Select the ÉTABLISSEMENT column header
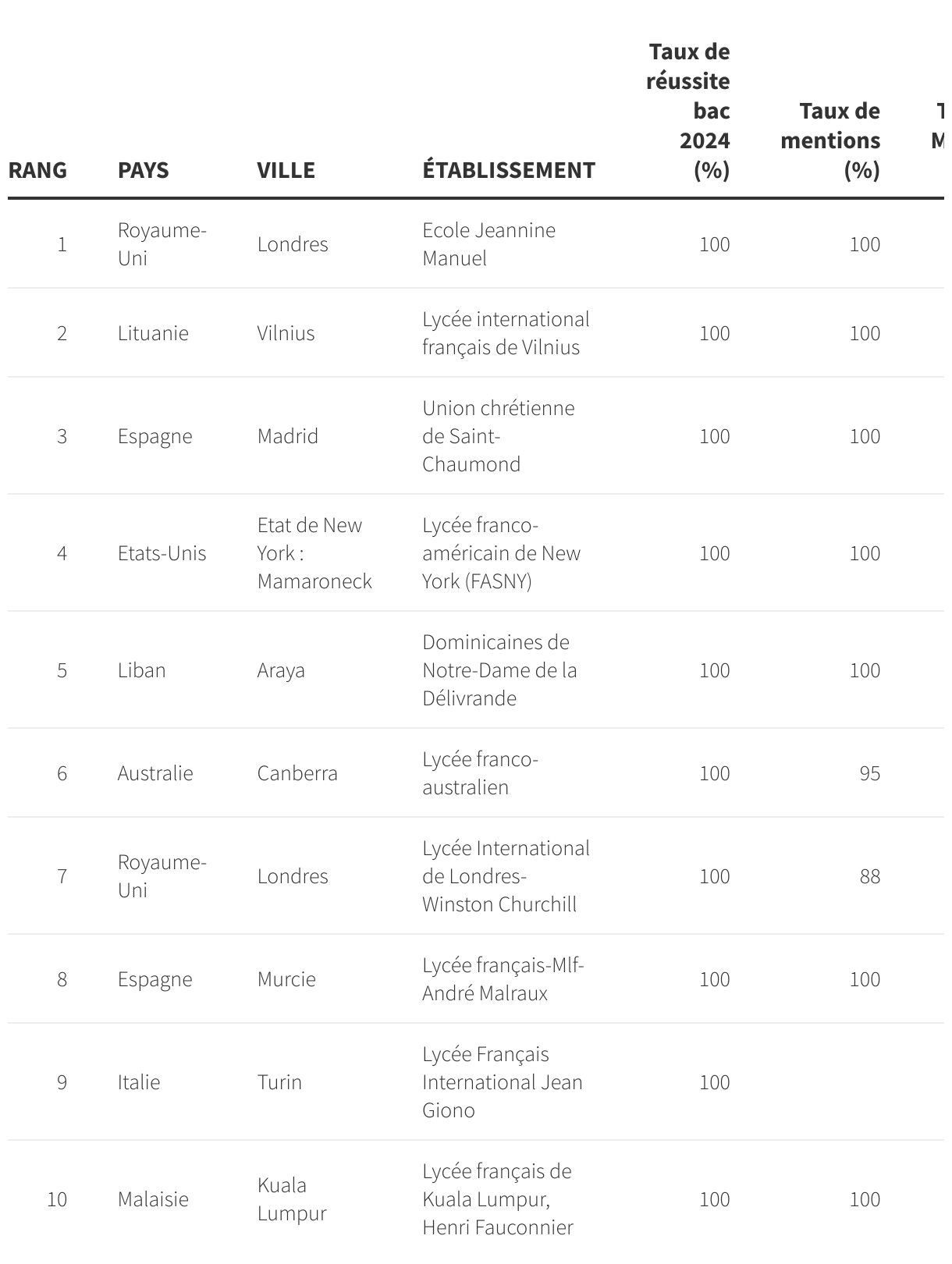Screen dimensions: 952x1264 coord(509,170)
